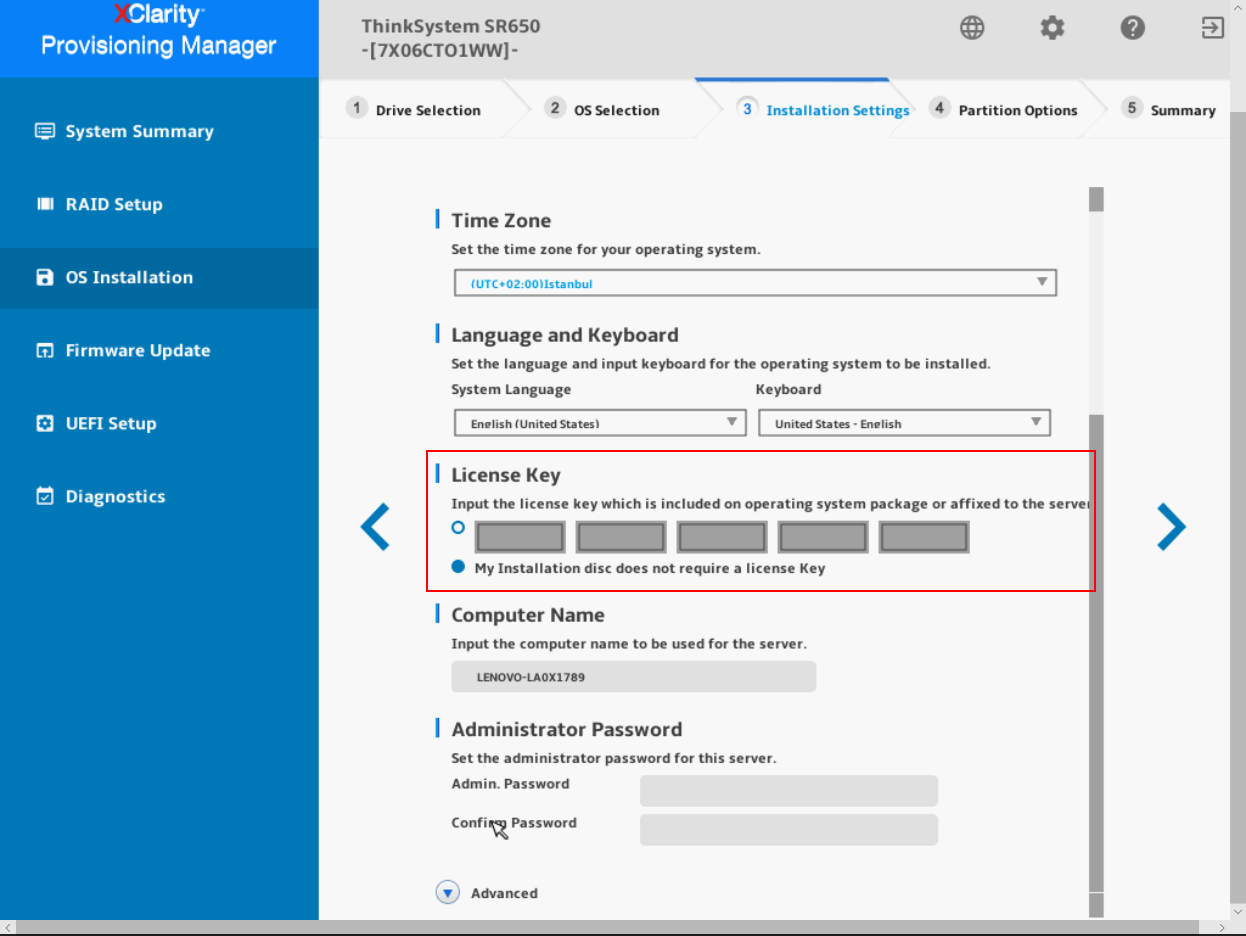Click the RAID Setup sidebar icon

(44, 204)
